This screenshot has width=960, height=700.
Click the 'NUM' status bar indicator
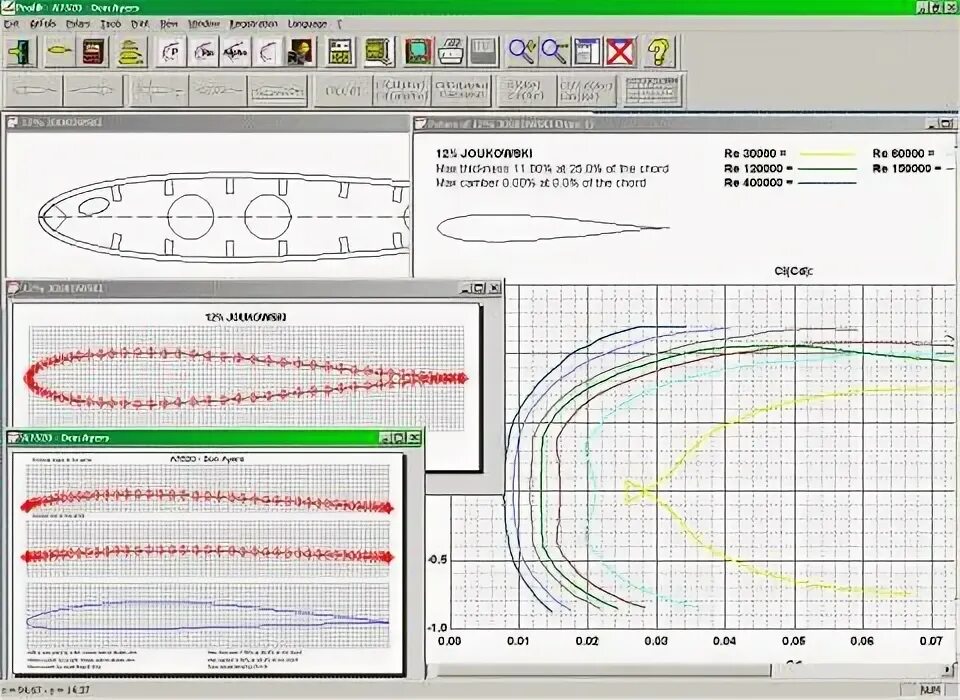pyautogui.click(x=930, y=690)
